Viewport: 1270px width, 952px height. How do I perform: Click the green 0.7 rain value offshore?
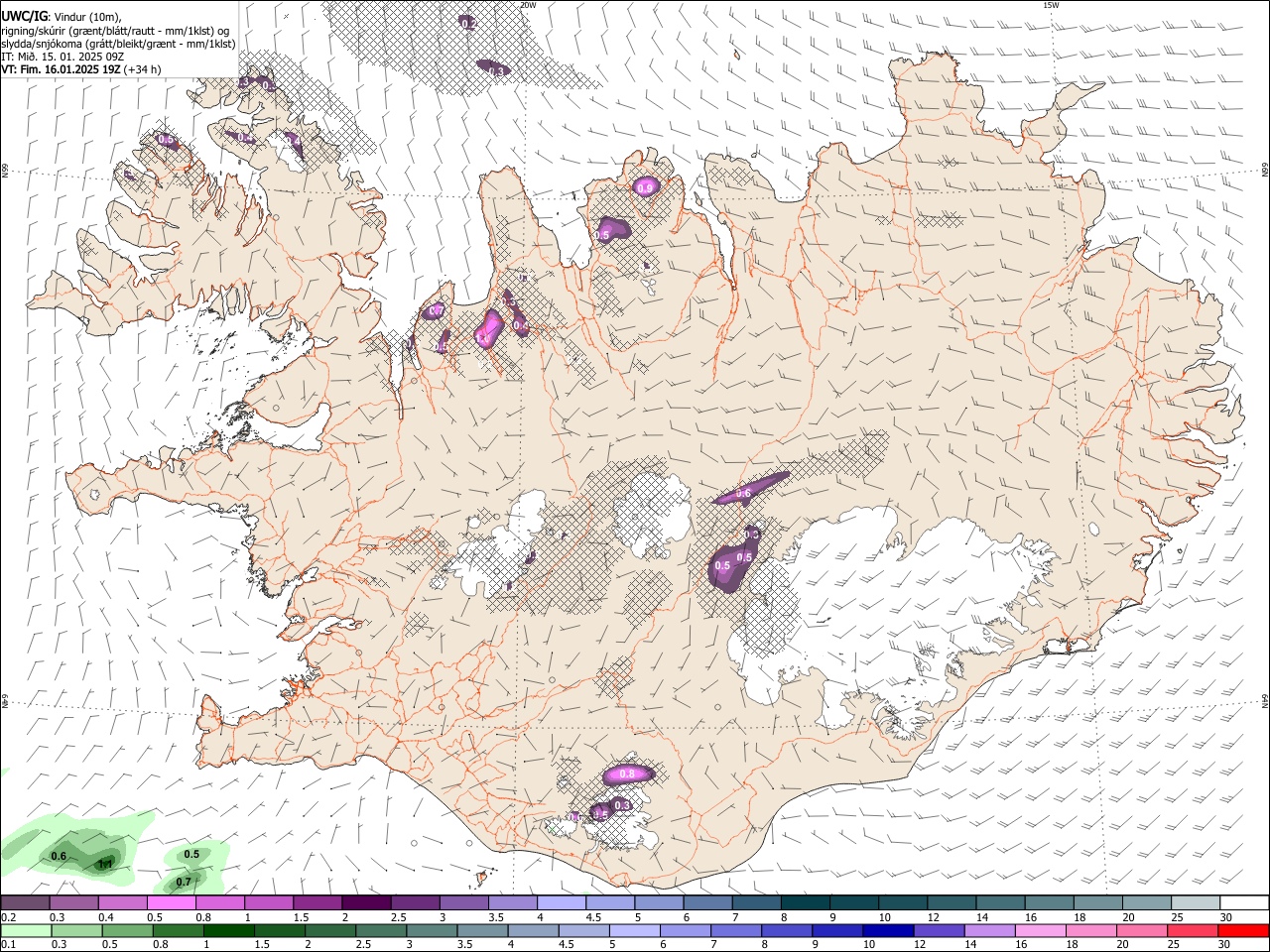(184, 882)
